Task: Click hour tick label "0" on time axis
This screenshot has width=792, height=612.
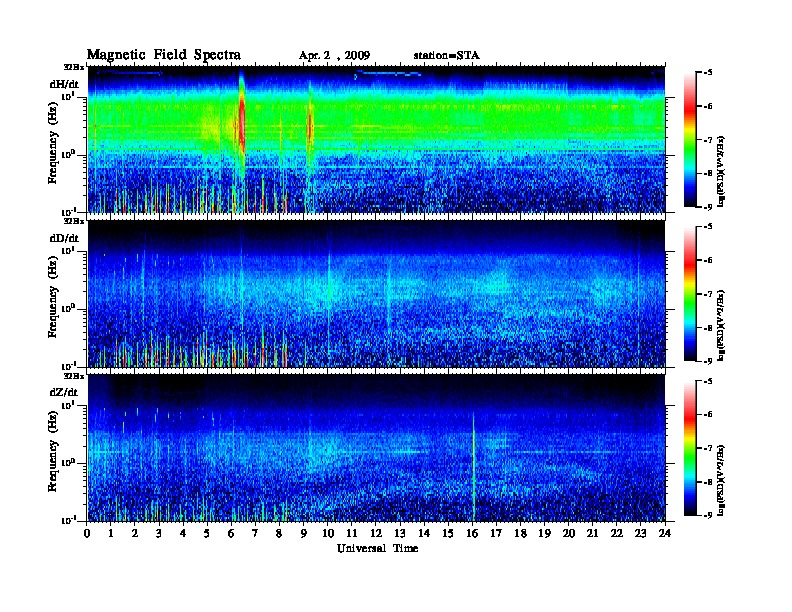Action: [x=87, y=533]
